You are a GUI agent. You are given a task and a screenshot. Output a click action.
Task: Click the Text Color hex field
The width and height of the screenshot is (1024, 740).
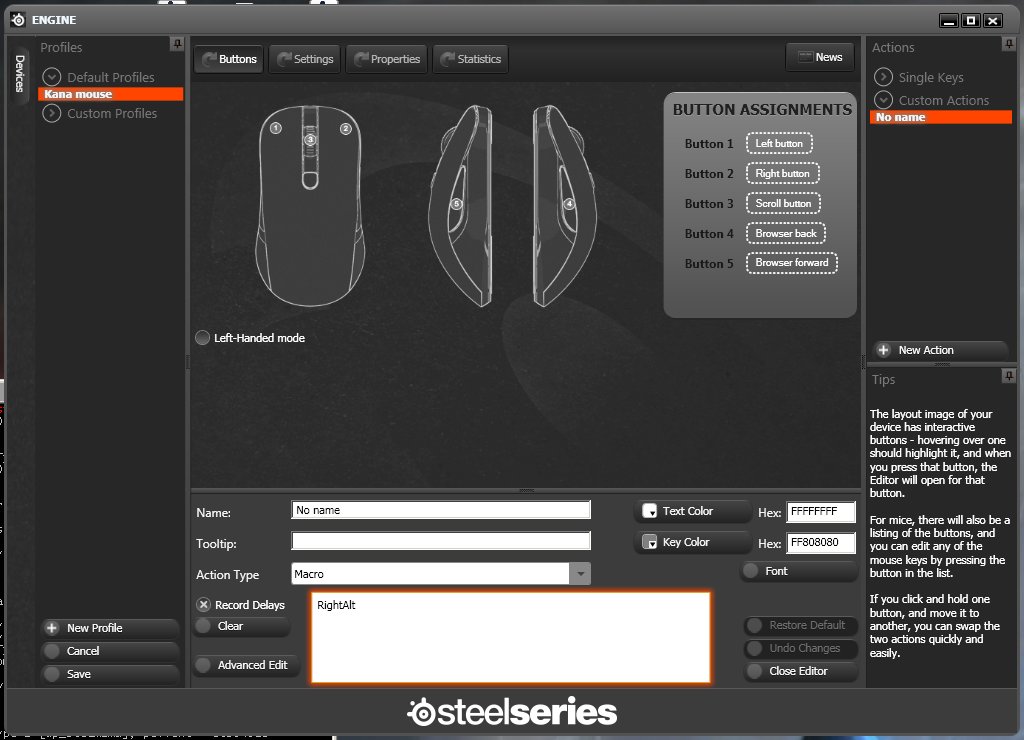pyautogui.click(x=821, y=512)
